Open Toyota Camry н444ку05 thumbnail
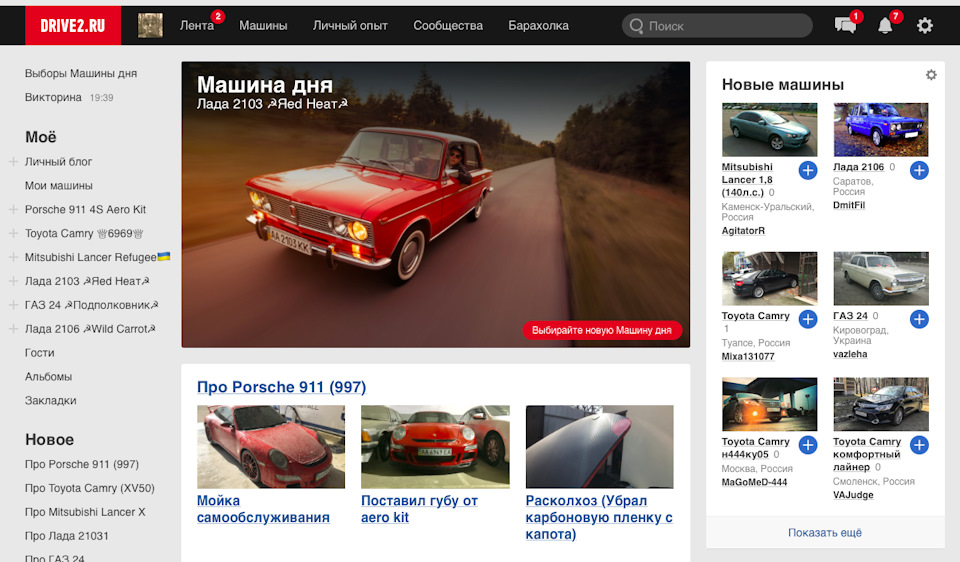Image resolution: width=960 pixels, height=562 pixels. tap(769, 404)
